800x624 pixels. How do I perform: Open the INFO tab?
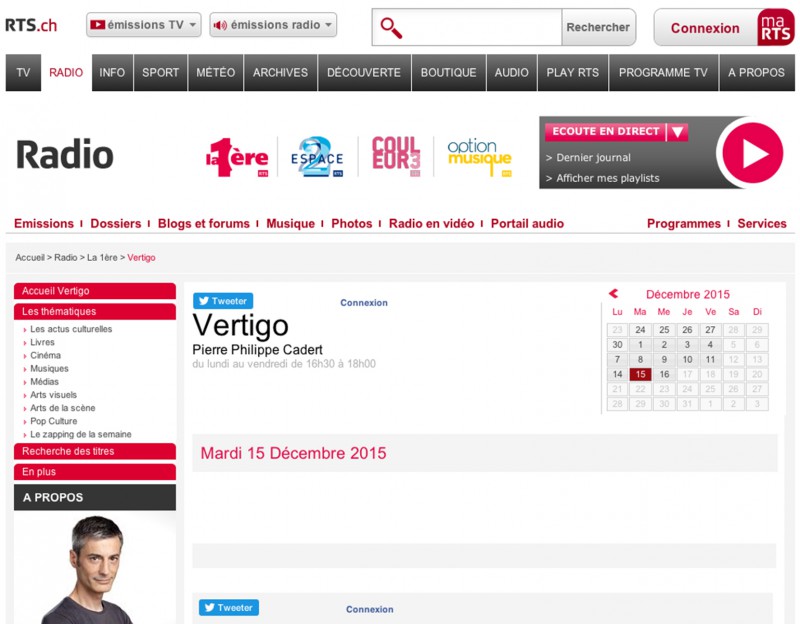click(x=112, y=72)
